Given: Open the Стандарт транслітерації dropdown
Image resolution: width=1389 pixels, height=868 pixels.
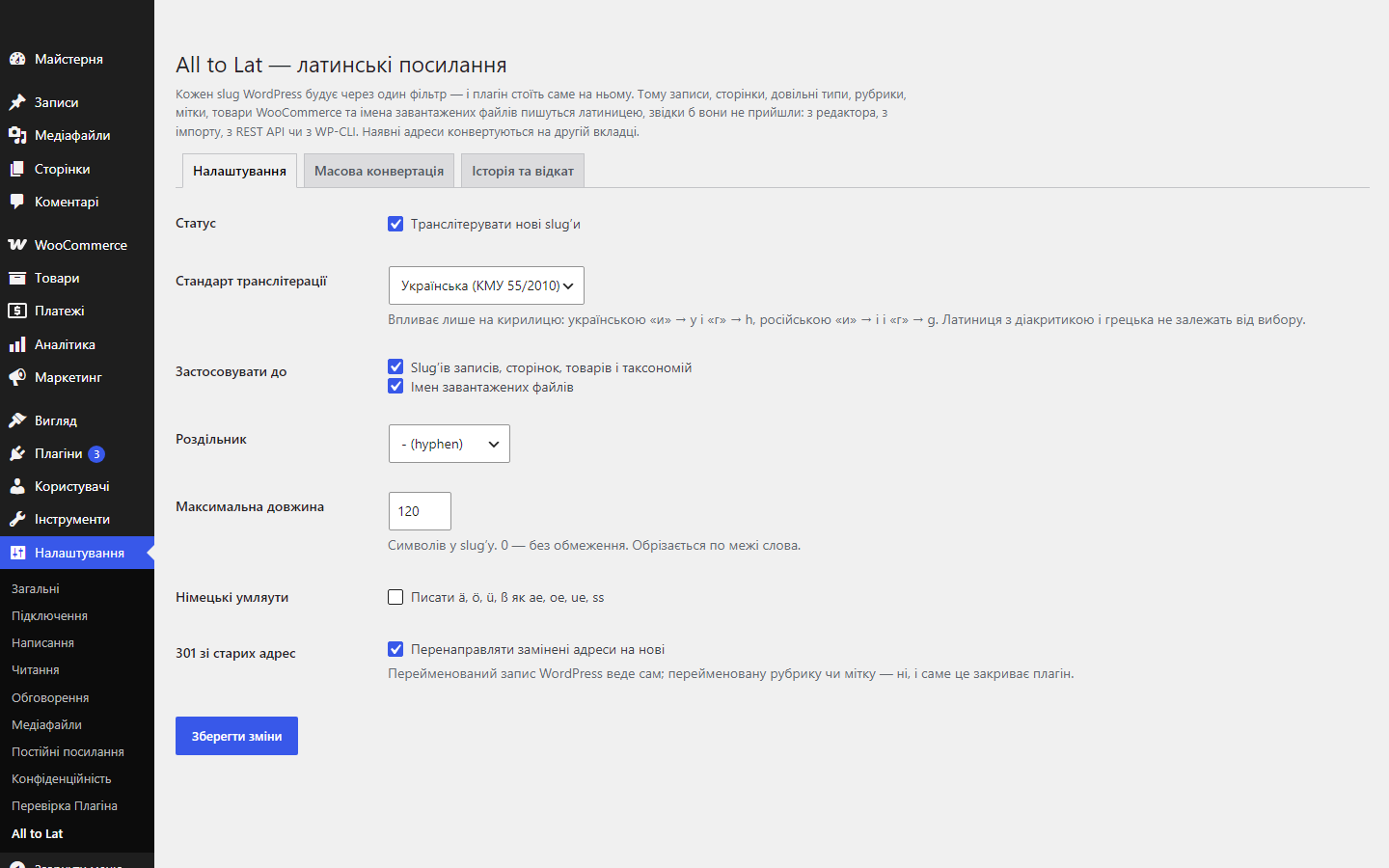Looking at the screenshot, I should [x=486, y=285].
